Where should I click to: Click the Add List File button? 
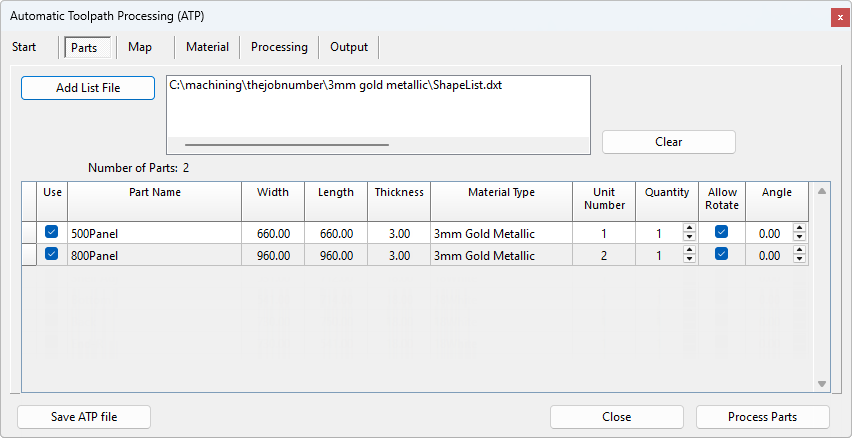click(88, 88)
